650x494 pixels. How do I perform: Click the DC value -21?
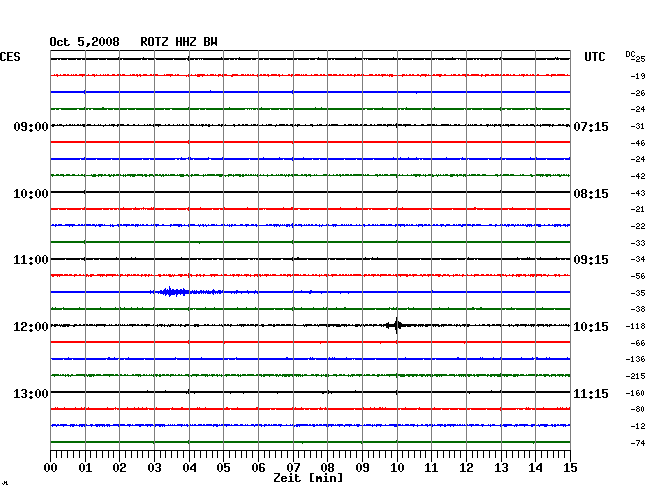click(638, 209)
